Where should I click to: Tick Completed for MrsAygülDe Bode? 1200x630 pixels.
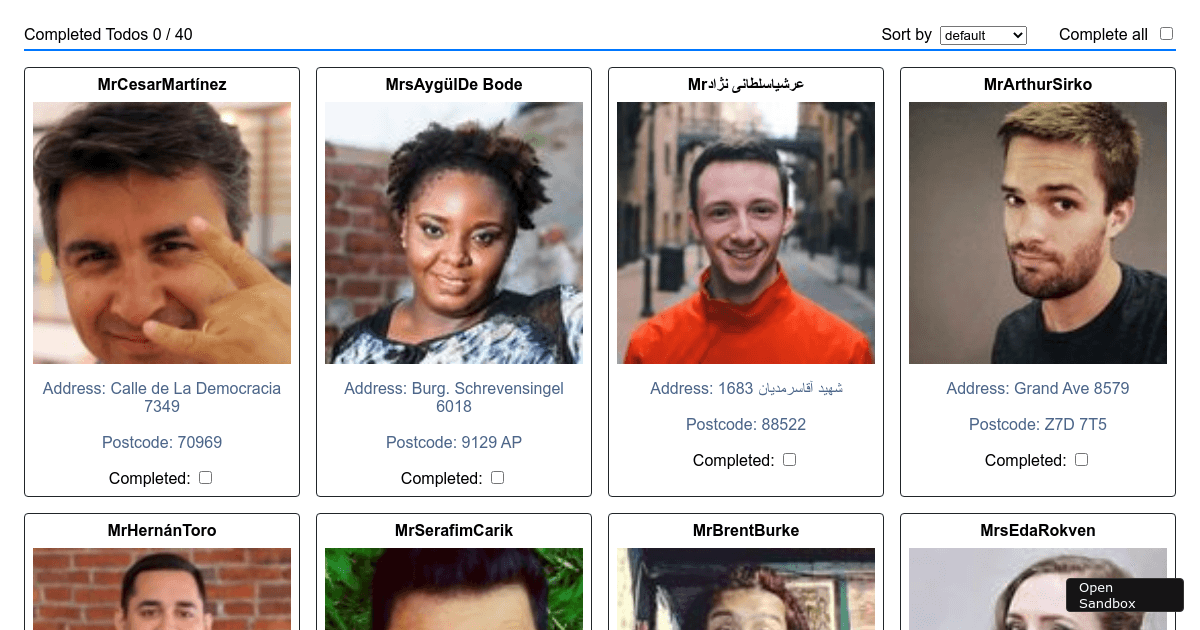497,478
